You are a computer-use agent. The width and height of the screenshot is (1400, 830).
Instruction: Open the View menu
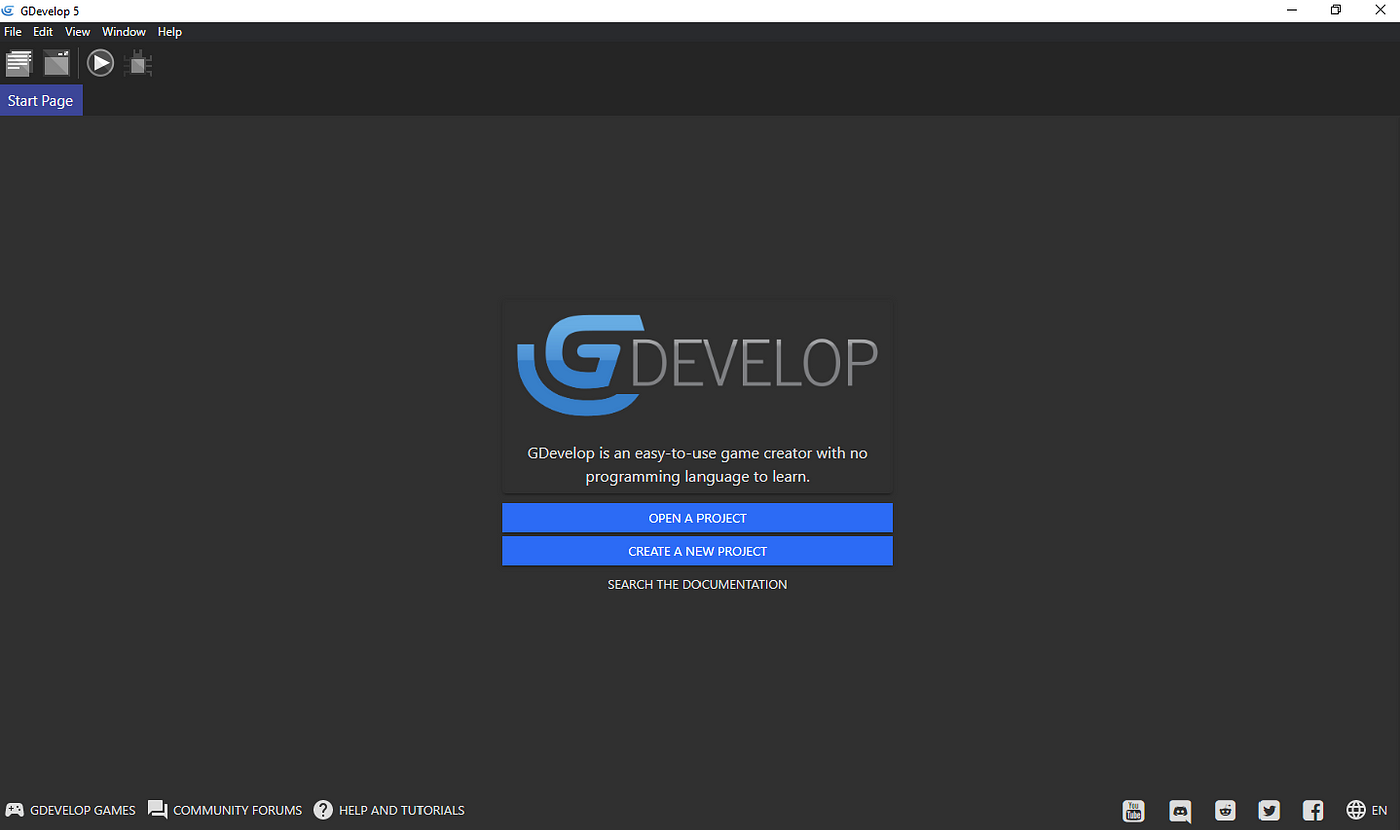point(78,32)
